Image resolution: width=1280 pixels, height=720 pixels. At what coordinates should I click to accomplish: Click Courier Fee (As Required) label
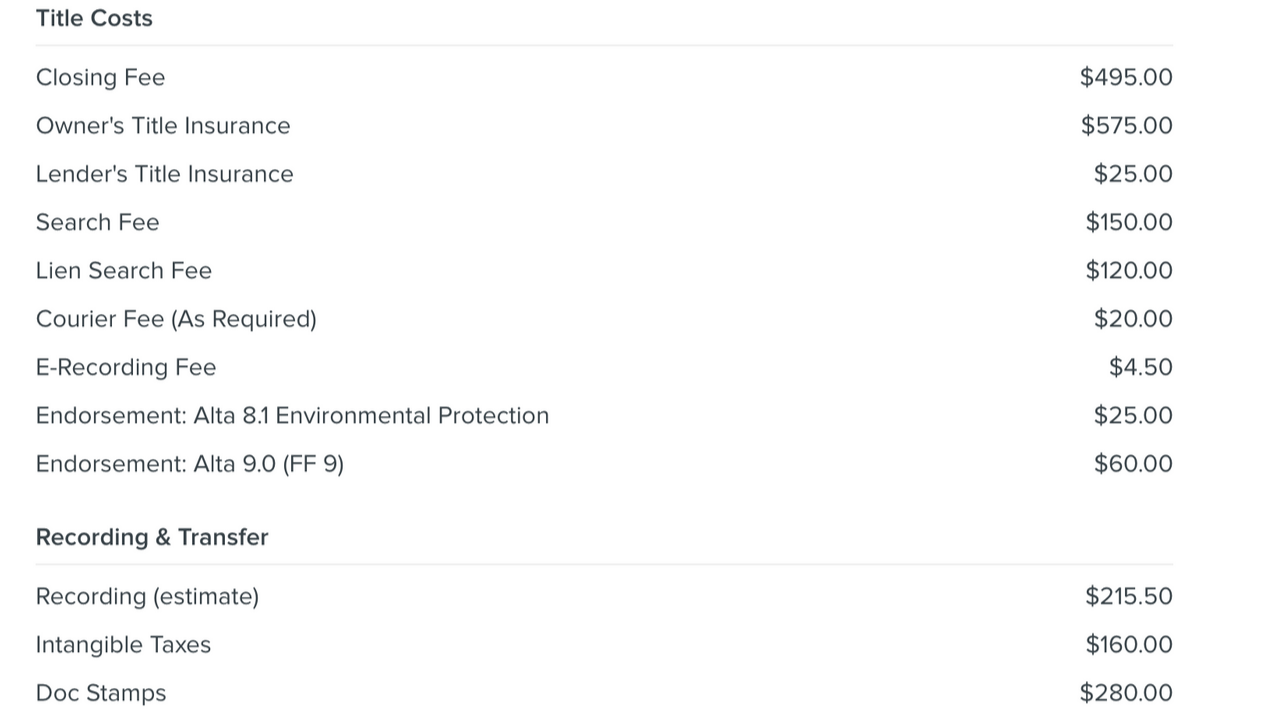point(176,319)
